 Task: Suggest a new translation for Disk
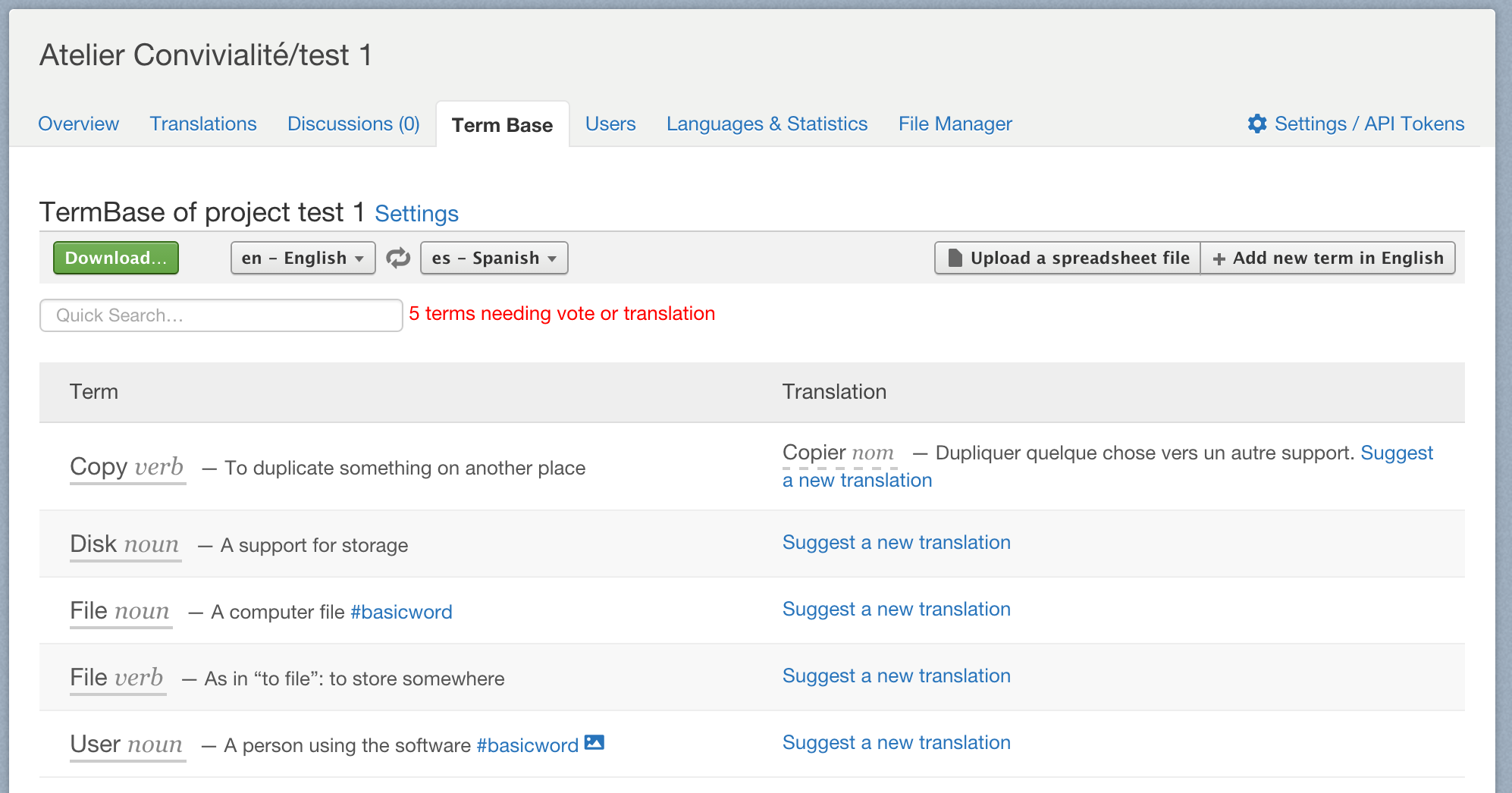[x=896, y=543]
